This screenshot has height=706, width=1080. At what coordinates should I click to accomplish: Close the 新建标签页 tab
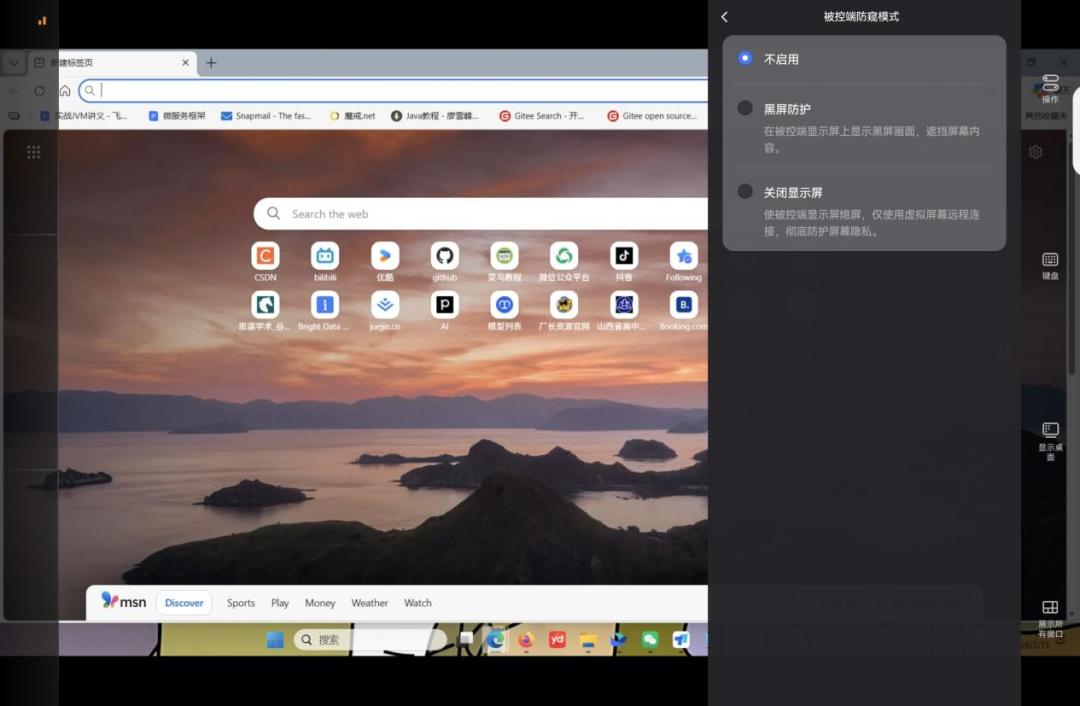pyautogui.click(x=185, y=63)
